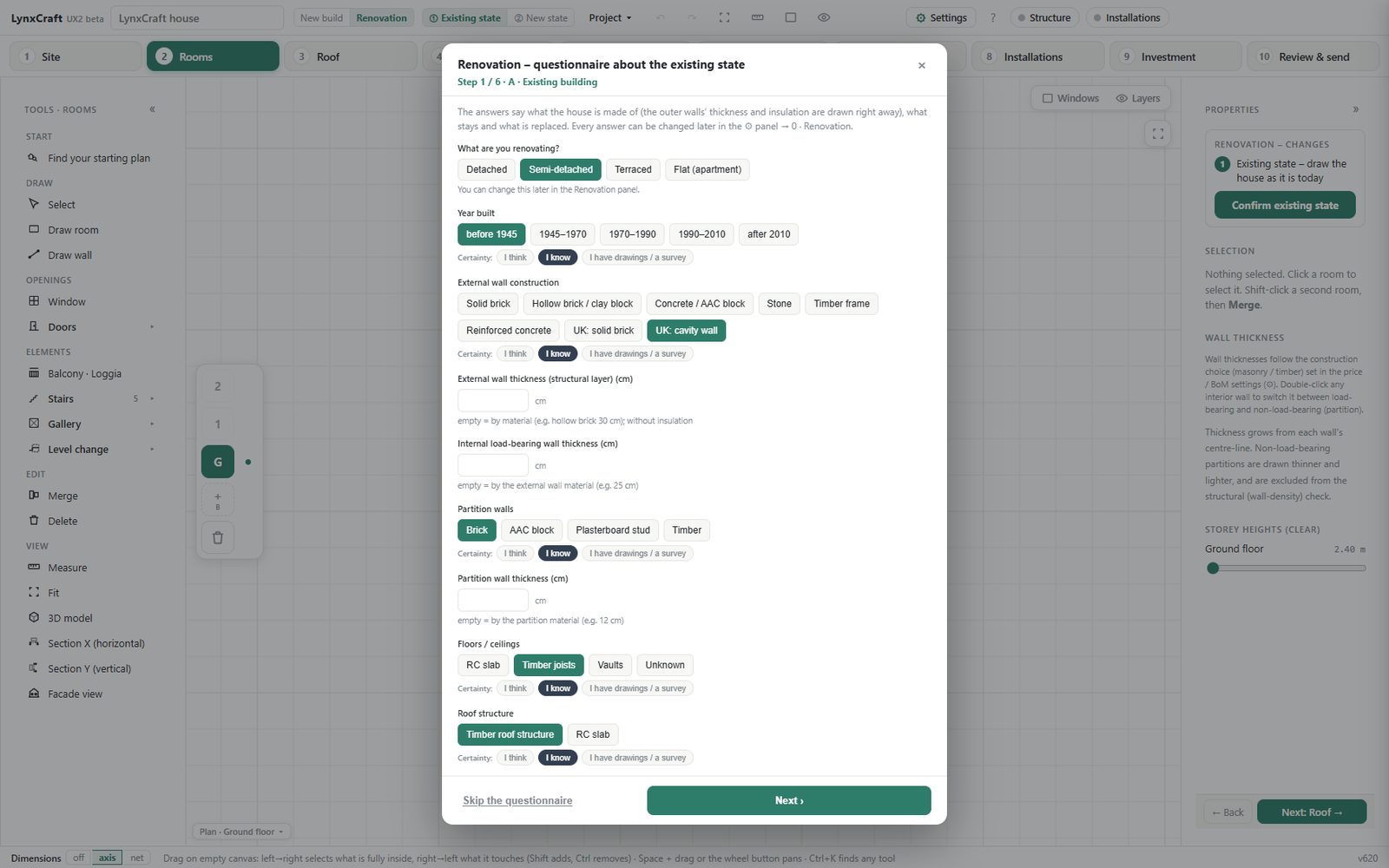1389x868 pixels.
Task: Skip the questionnaire link
Action: [517, 800]
